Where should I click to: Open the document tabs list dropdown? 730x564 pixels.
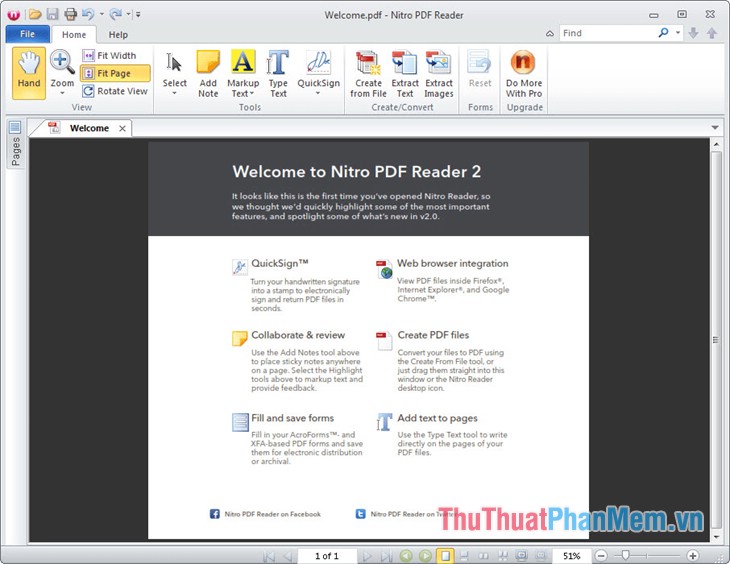coord(715,128)
